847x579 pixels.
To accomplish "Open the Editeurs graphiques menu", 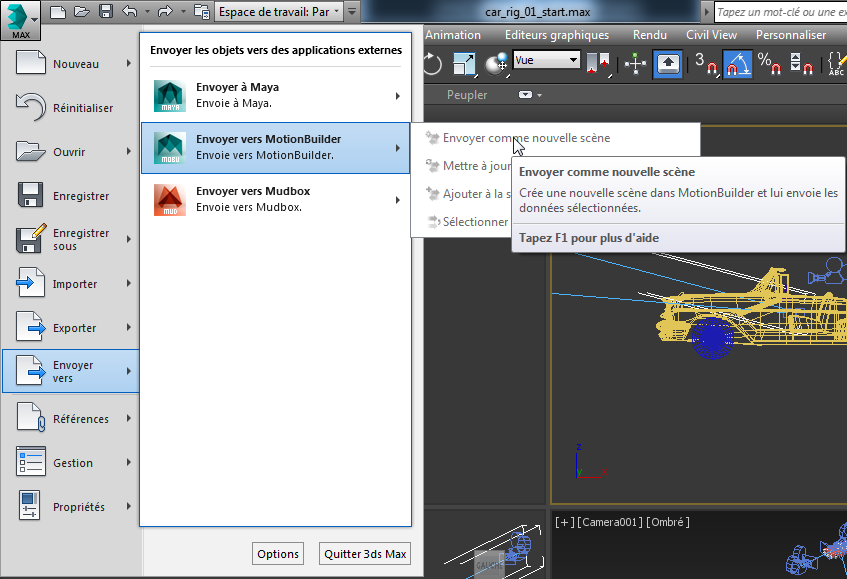I will pyautogui.click(x=556, y=35).
